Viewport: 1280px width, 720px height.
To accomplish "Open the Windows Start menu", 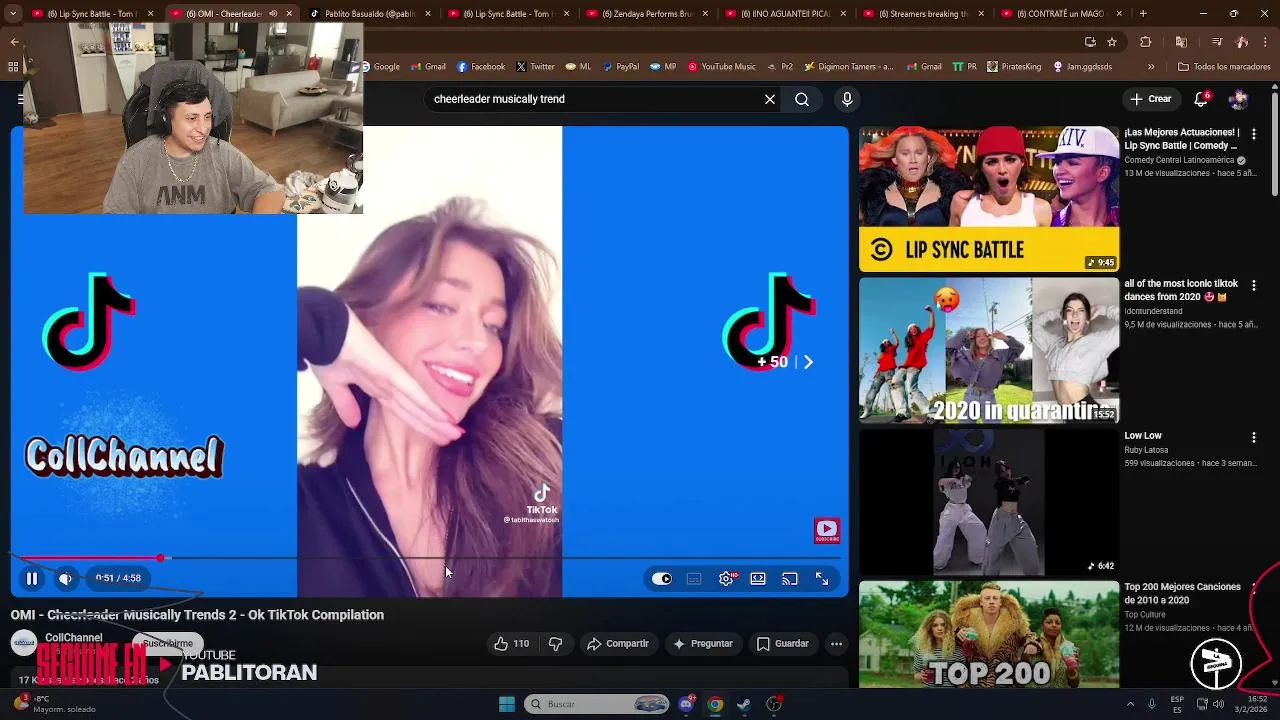I will coord(507,704).
